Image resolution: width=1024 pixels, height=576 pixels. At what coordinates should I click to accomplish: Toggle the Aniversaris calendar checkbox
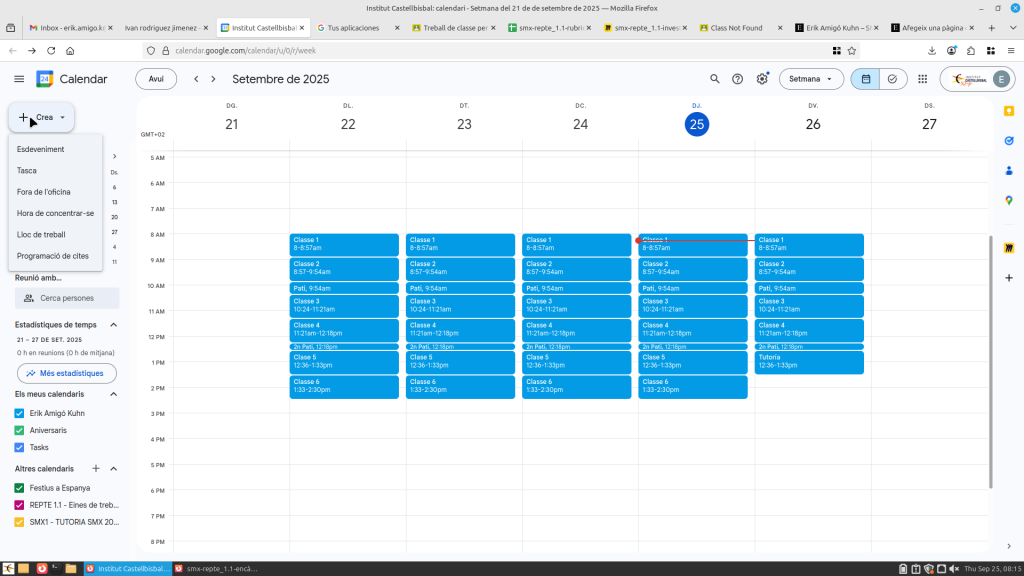coord(20,430)
